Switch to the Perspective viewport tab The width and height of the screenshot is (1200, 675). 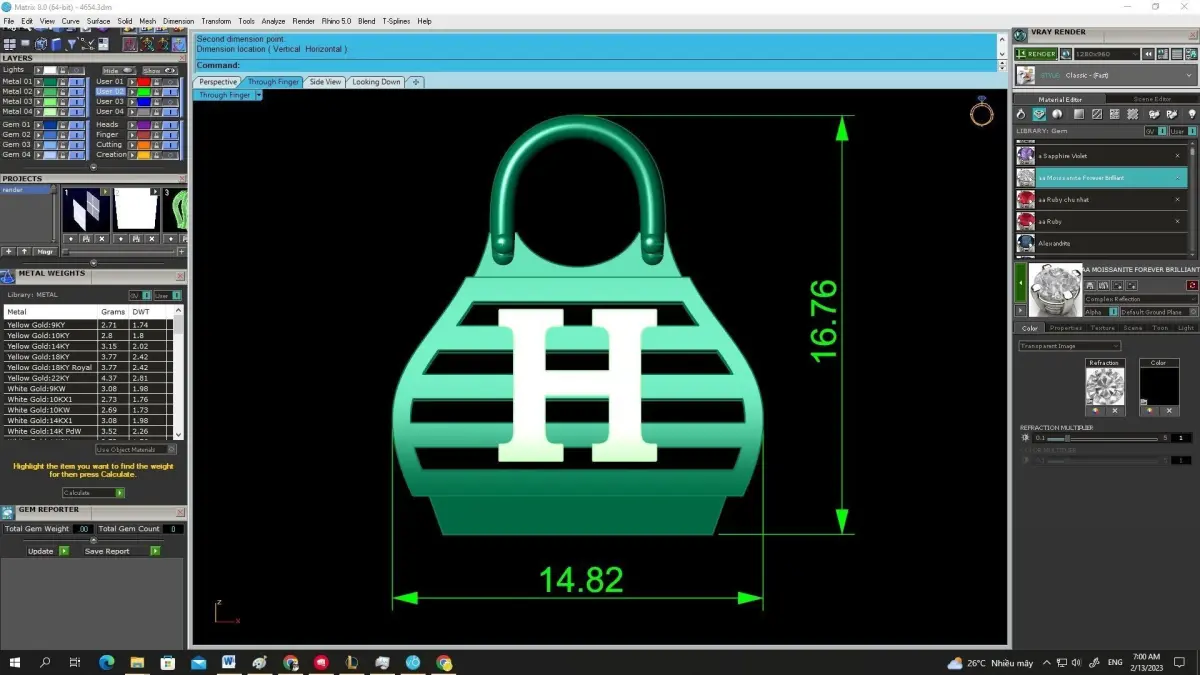pos(218,82)
